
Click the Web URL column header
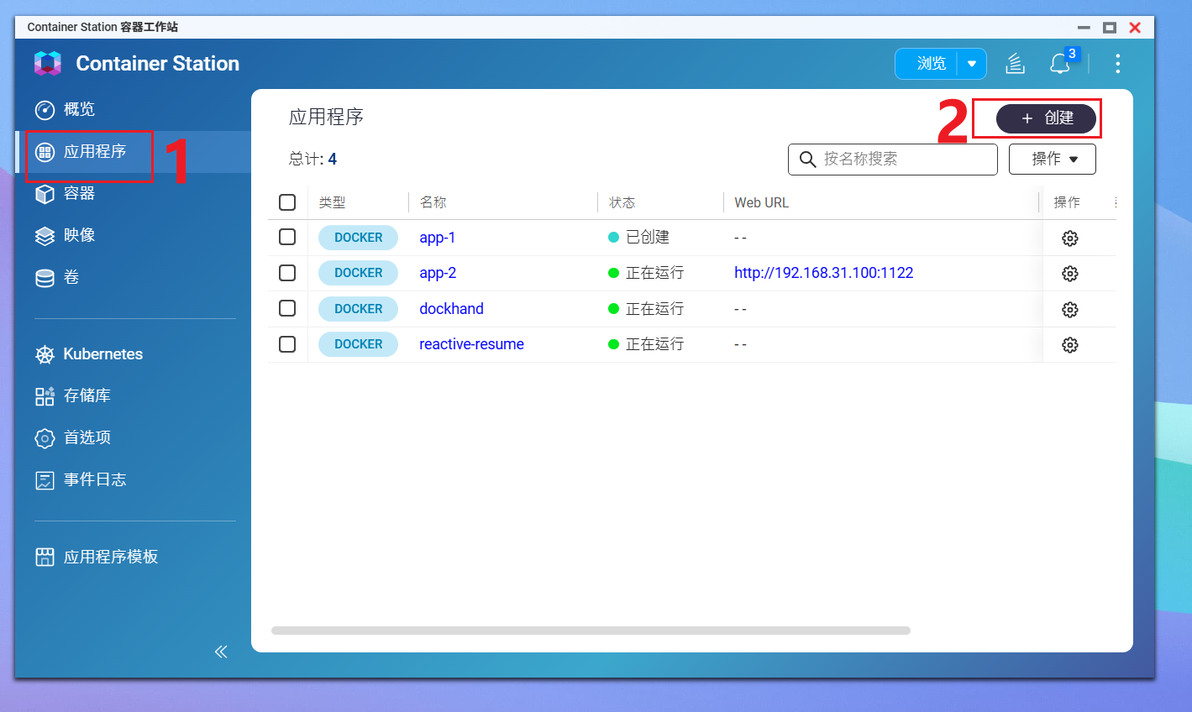pyautogui.click(x=761, y=203)
